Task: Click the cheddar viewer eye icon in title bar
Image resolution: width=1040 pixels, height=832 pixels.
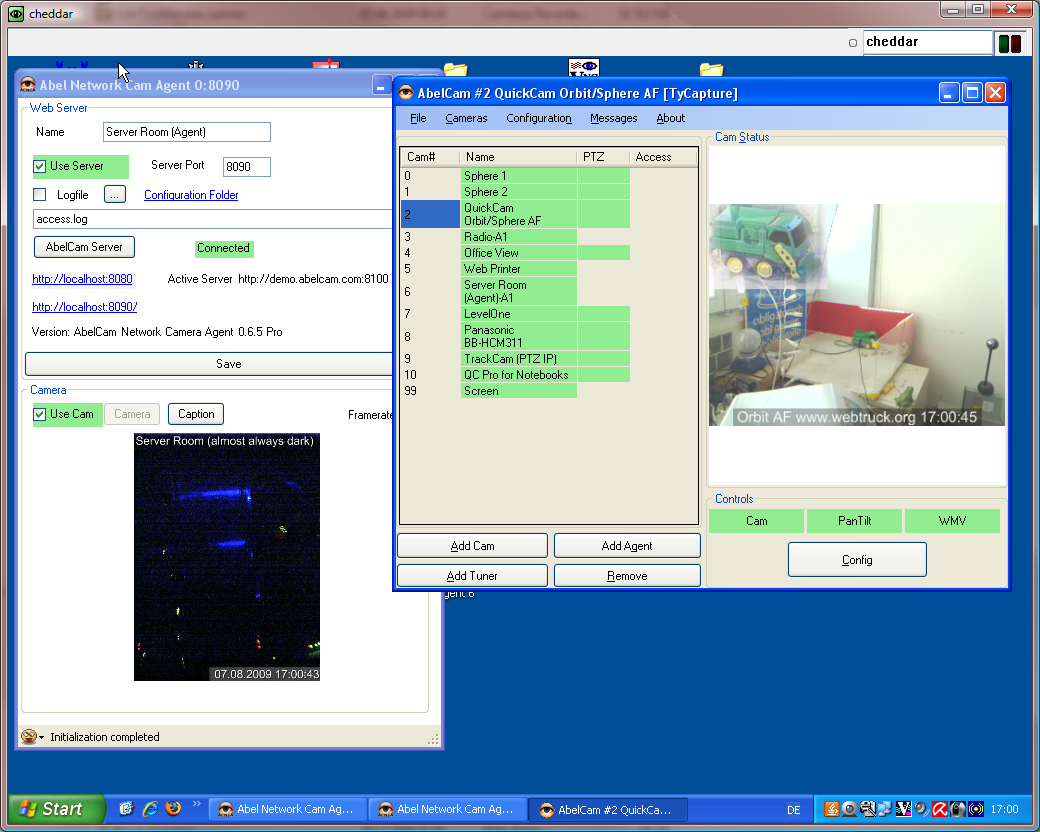Action: coord(16,13)
